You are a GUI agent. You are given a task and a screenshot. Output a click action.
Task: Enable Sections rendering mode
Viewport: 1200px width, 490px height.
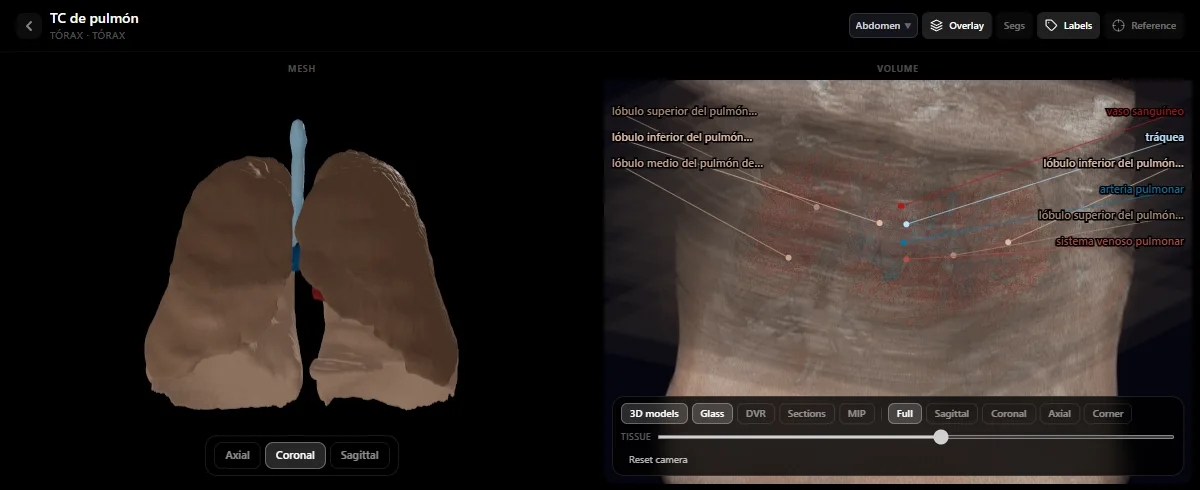pyautogui.click(x=806, y=413)
